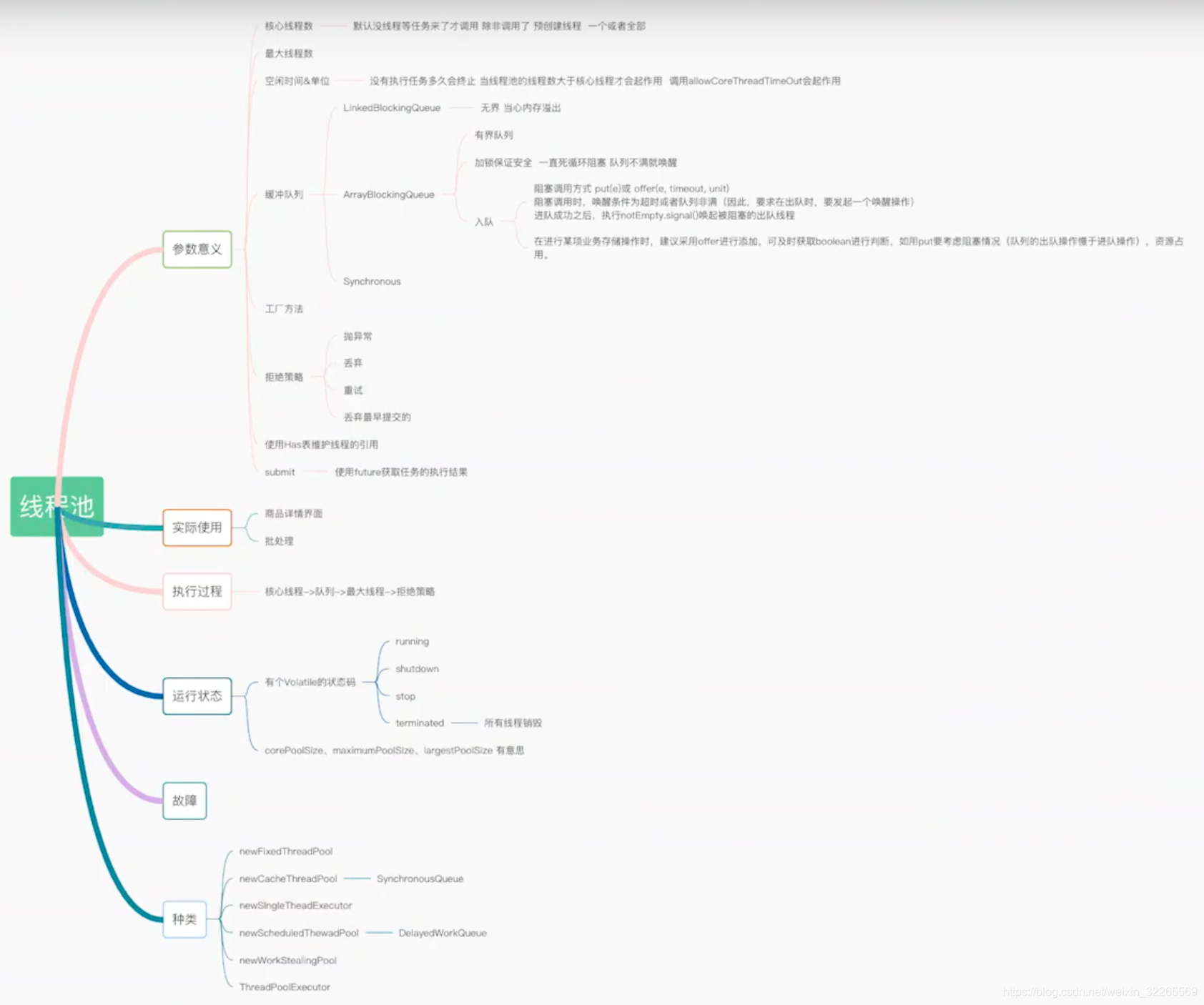
Task: Select the 商品详情界面 node
Action: point(293,514)
